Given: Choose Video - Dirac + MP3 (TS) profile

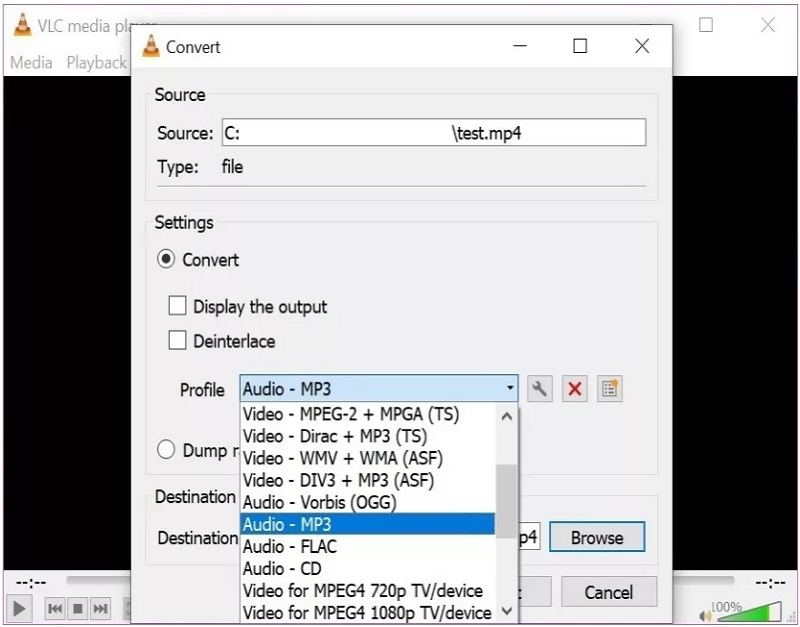Looking at the screenshot, I should click(367, 436).
